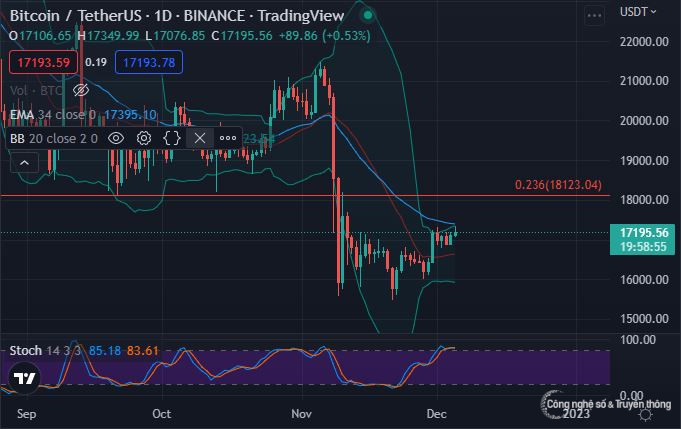This screenshot has height=429, width=681.
Task: Open the USDT currency dropdown
Action: (x=636, y=13)
